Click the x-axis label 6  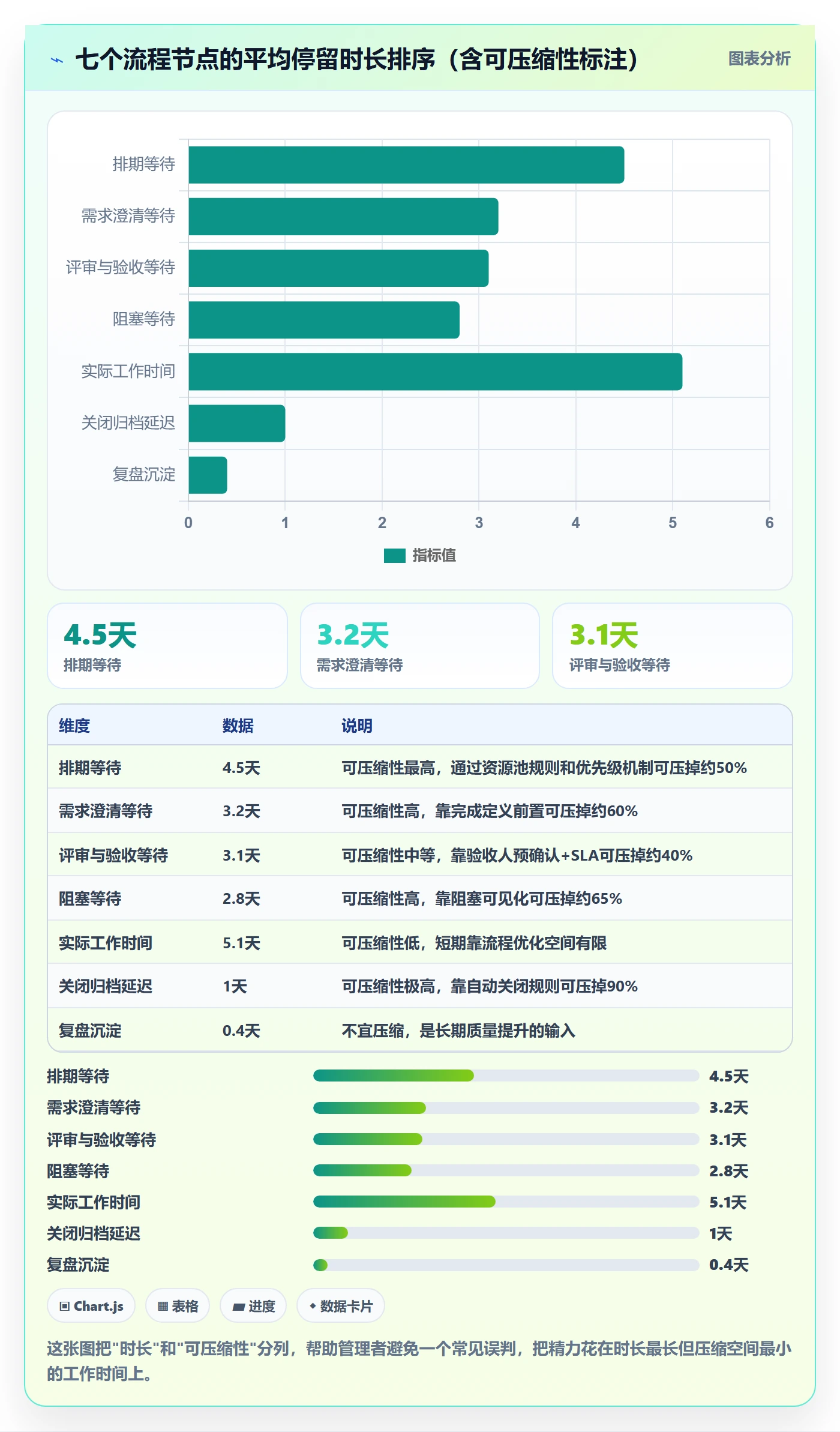click(x=769, y=523)
